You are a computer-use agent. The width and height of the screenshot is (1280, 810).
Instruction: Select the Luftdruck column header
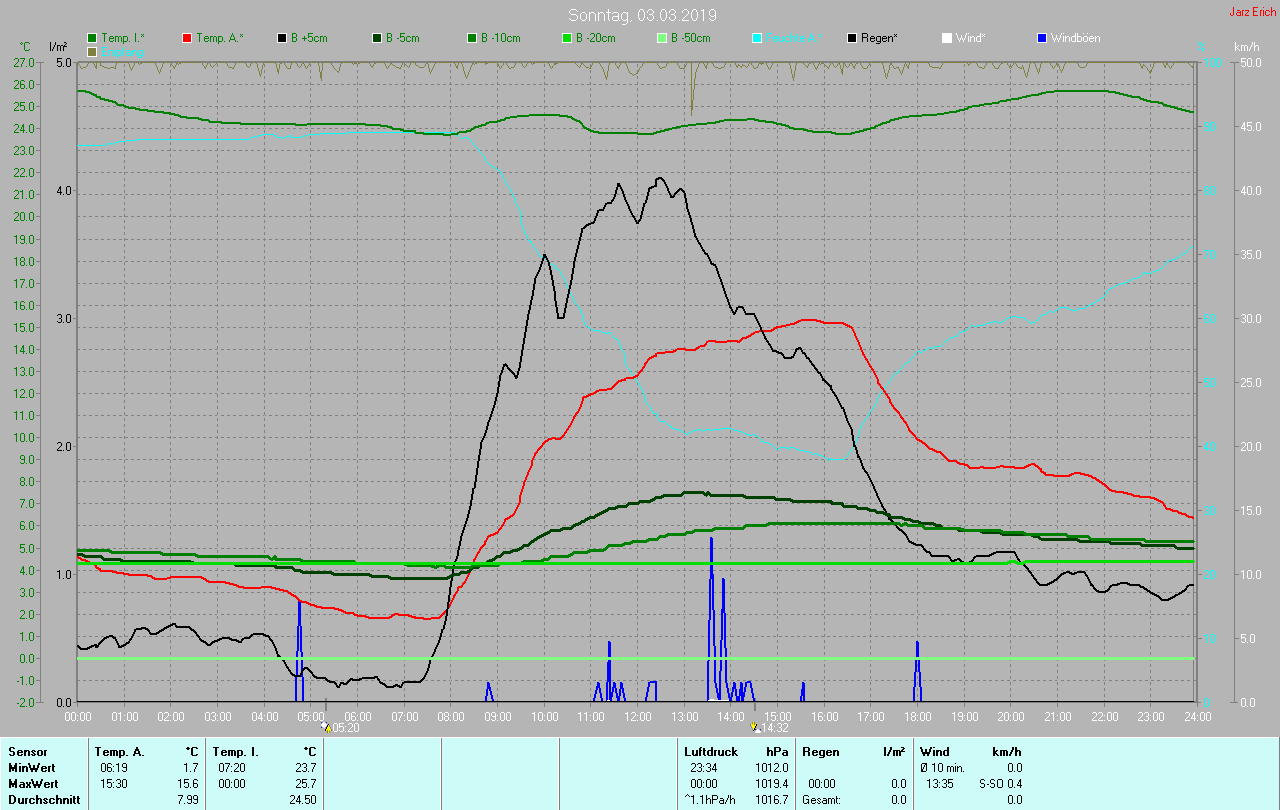point(711,751)
